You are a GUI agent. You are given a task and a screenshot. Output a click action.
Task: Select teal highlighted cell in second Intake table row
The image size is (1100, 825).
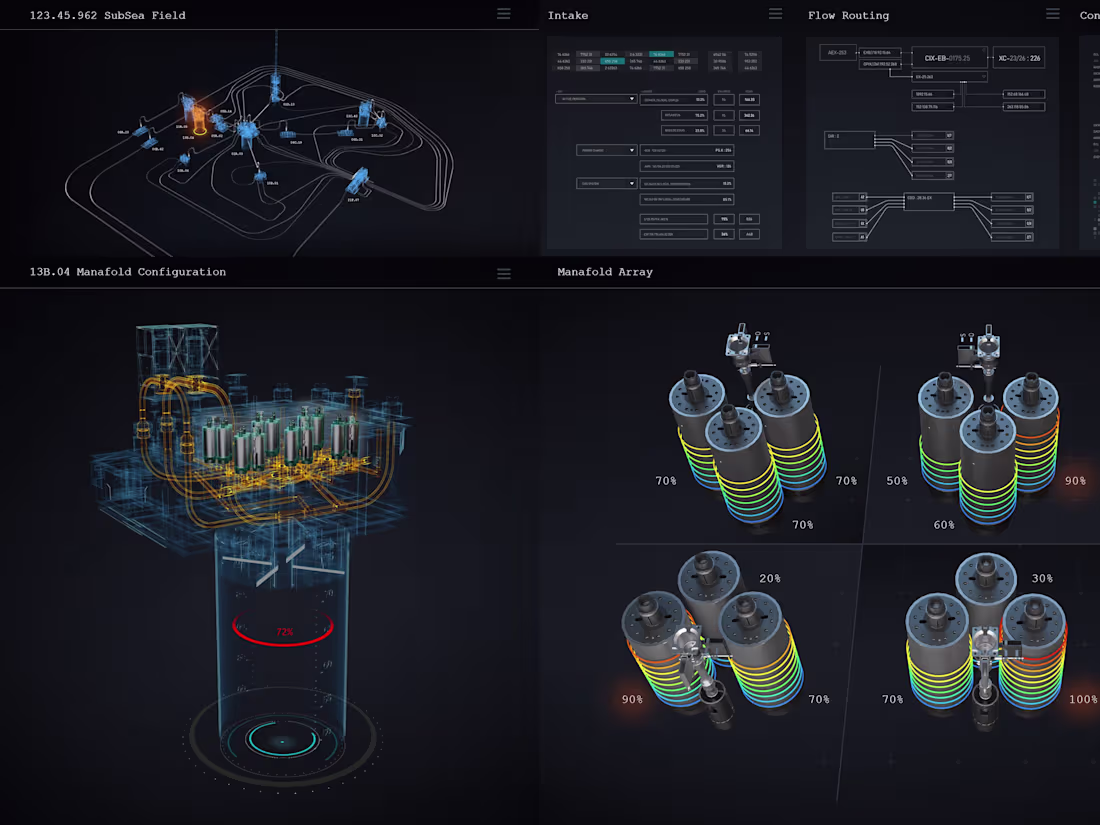point(611,61)
